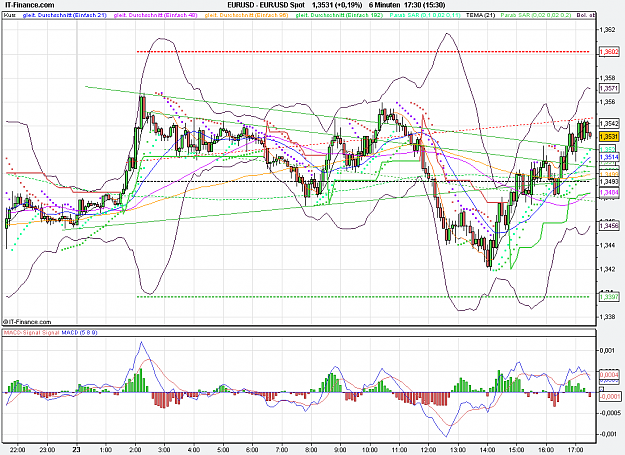The height and width of the screenshot is (455, 625).
Task: Click the 17:30 (15:30) time text in header
Action: (x=425, y=5)
